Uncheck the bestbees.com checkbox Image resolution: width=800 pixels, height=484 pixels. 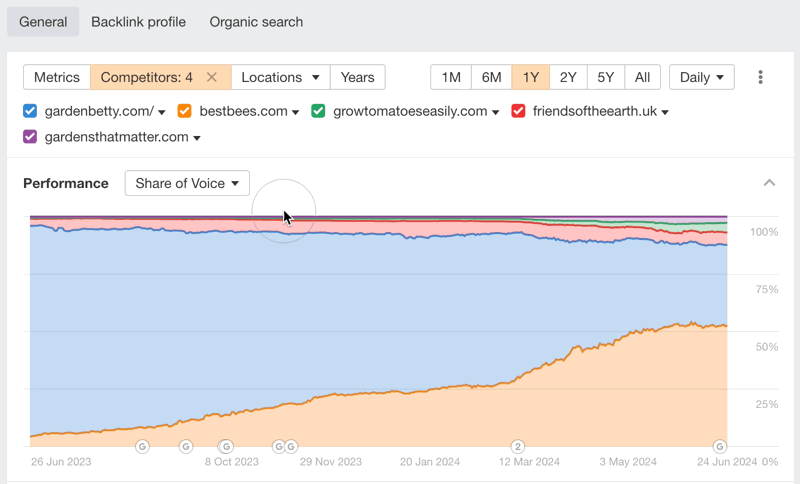(x=185, y=111)
